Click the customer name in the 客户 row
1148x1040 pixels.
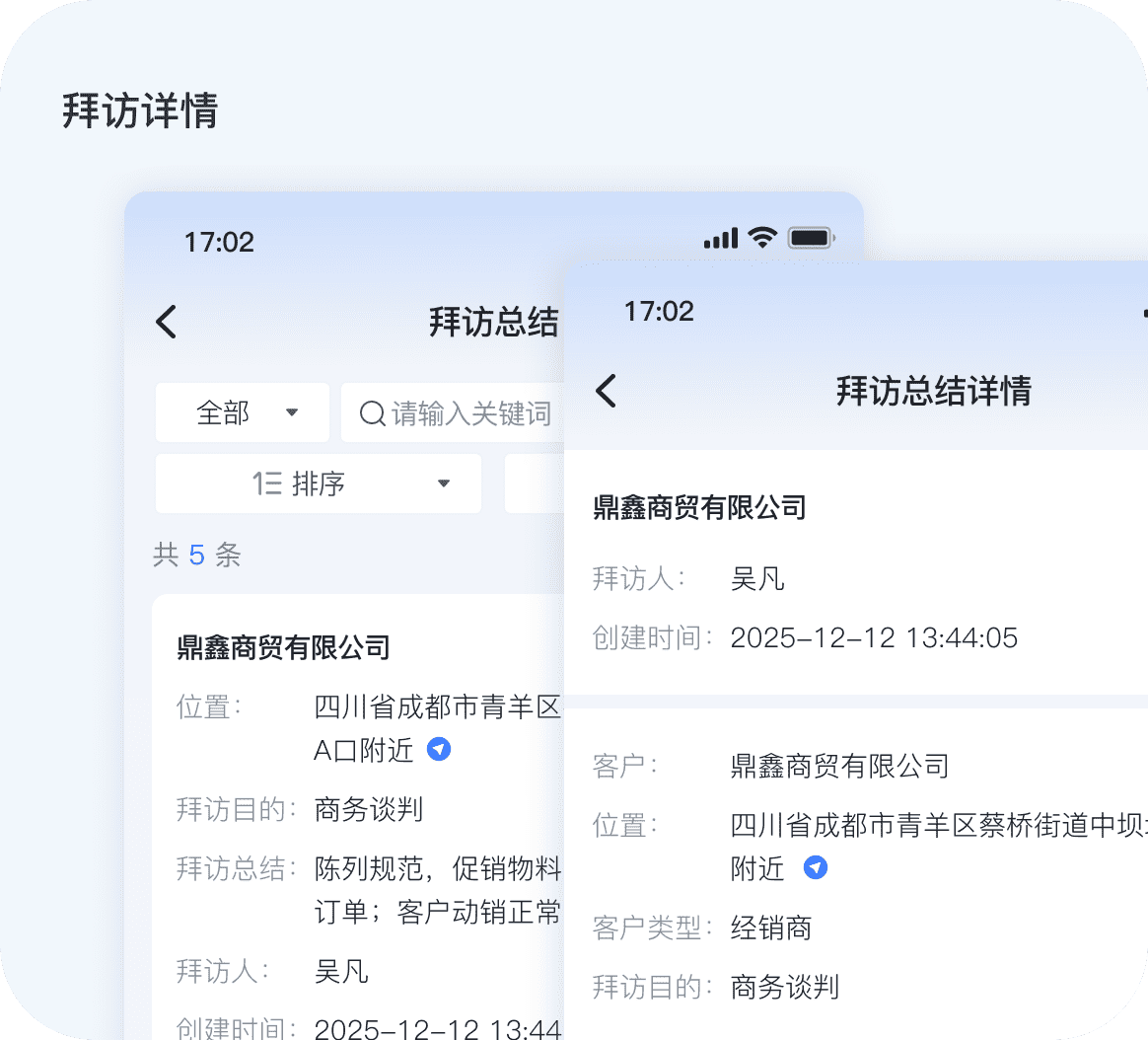pos(839,766)
